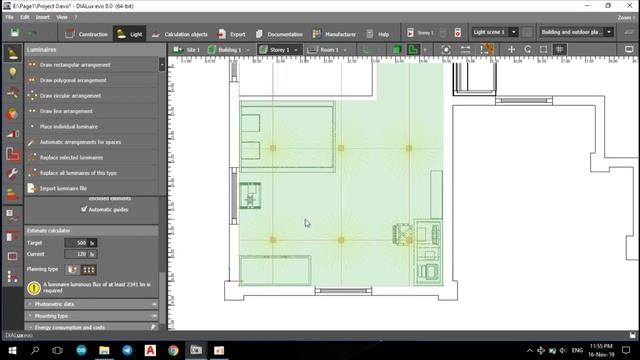
Task: Click the red calculate-all icon
Action: 458,33
